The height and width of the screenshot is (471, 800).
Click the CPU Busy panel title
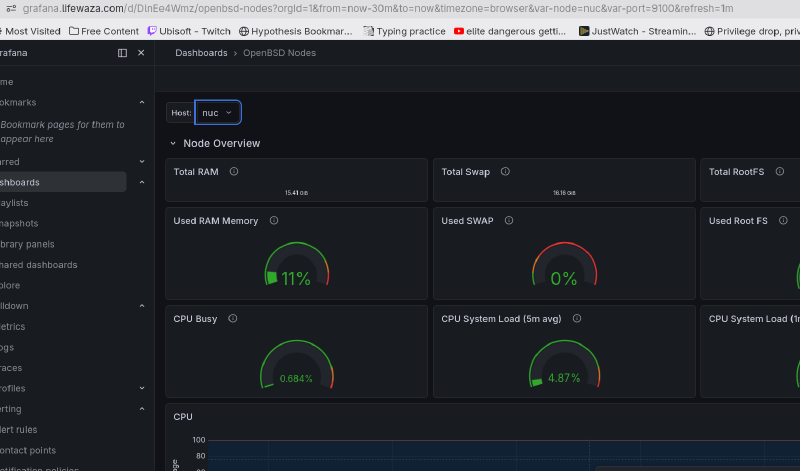[195, 319]
